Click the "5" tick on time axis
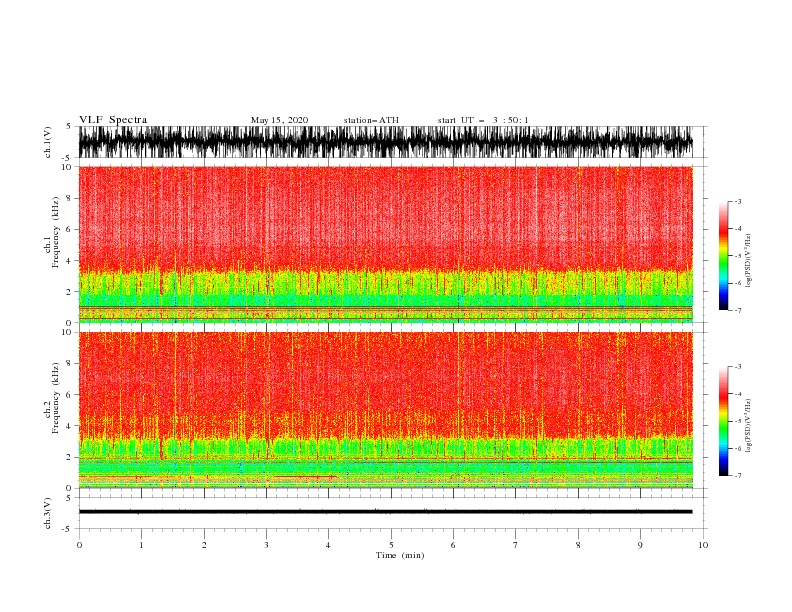 coord(391,545)
